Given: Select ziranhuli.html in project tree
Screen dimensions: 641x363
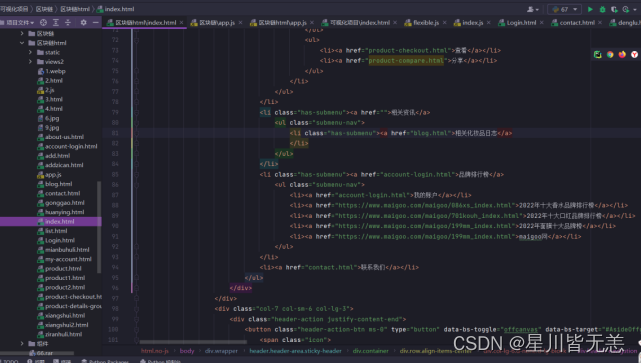Looking at the screenshot, I should (x=63, y=334).
